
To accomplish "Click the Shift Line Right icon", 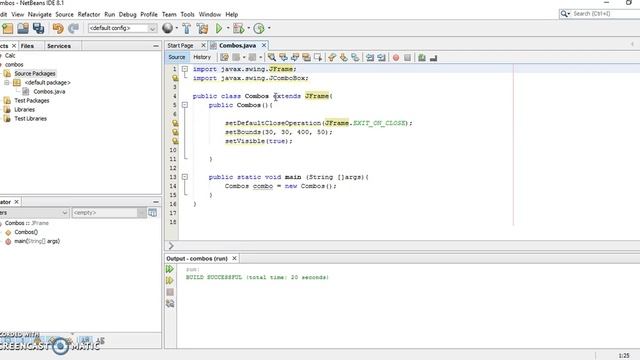I will pos(382,58).
